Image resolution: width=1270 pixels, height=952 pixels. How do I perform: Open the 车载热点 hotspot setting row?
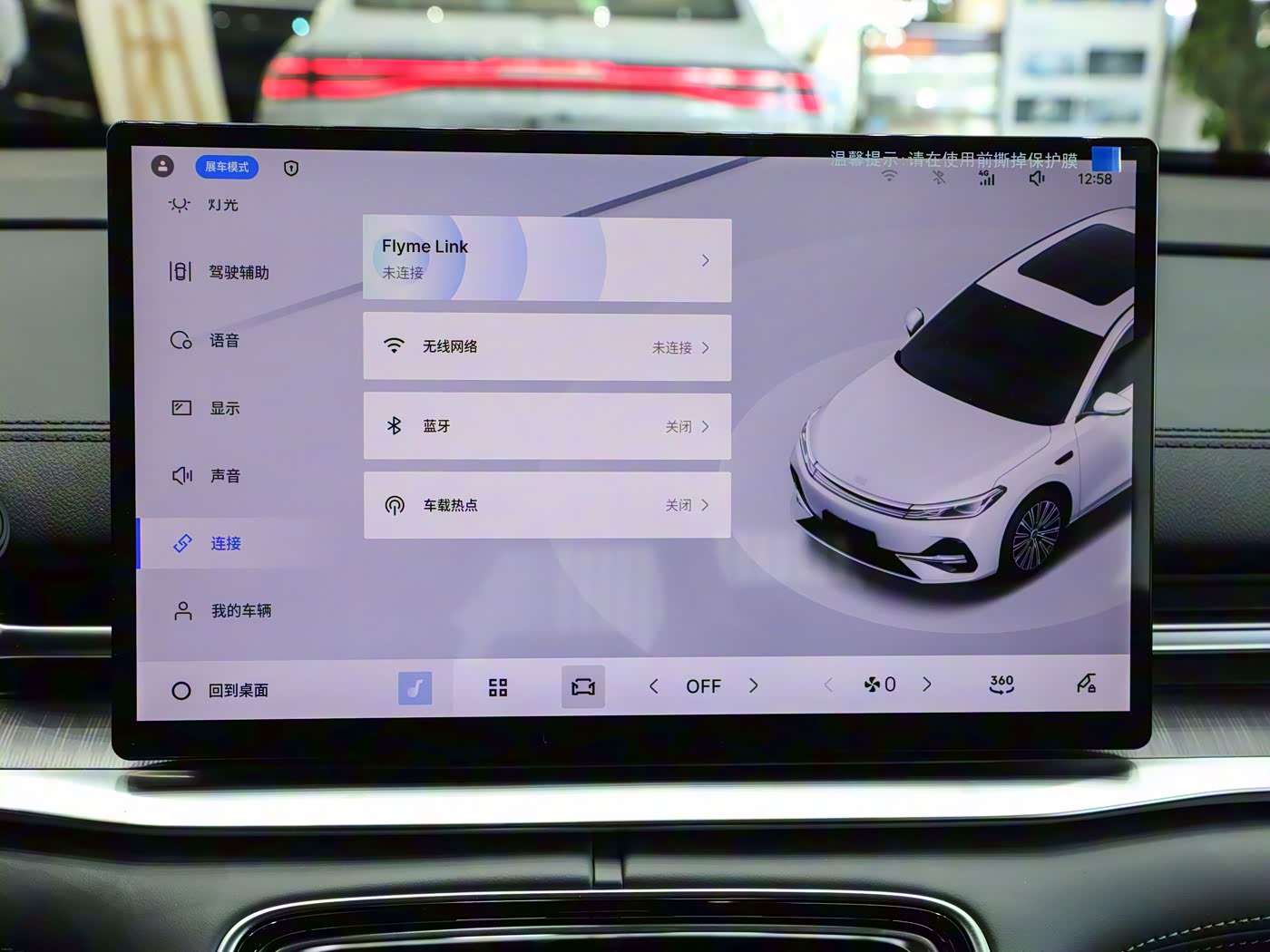click(547, 505)
